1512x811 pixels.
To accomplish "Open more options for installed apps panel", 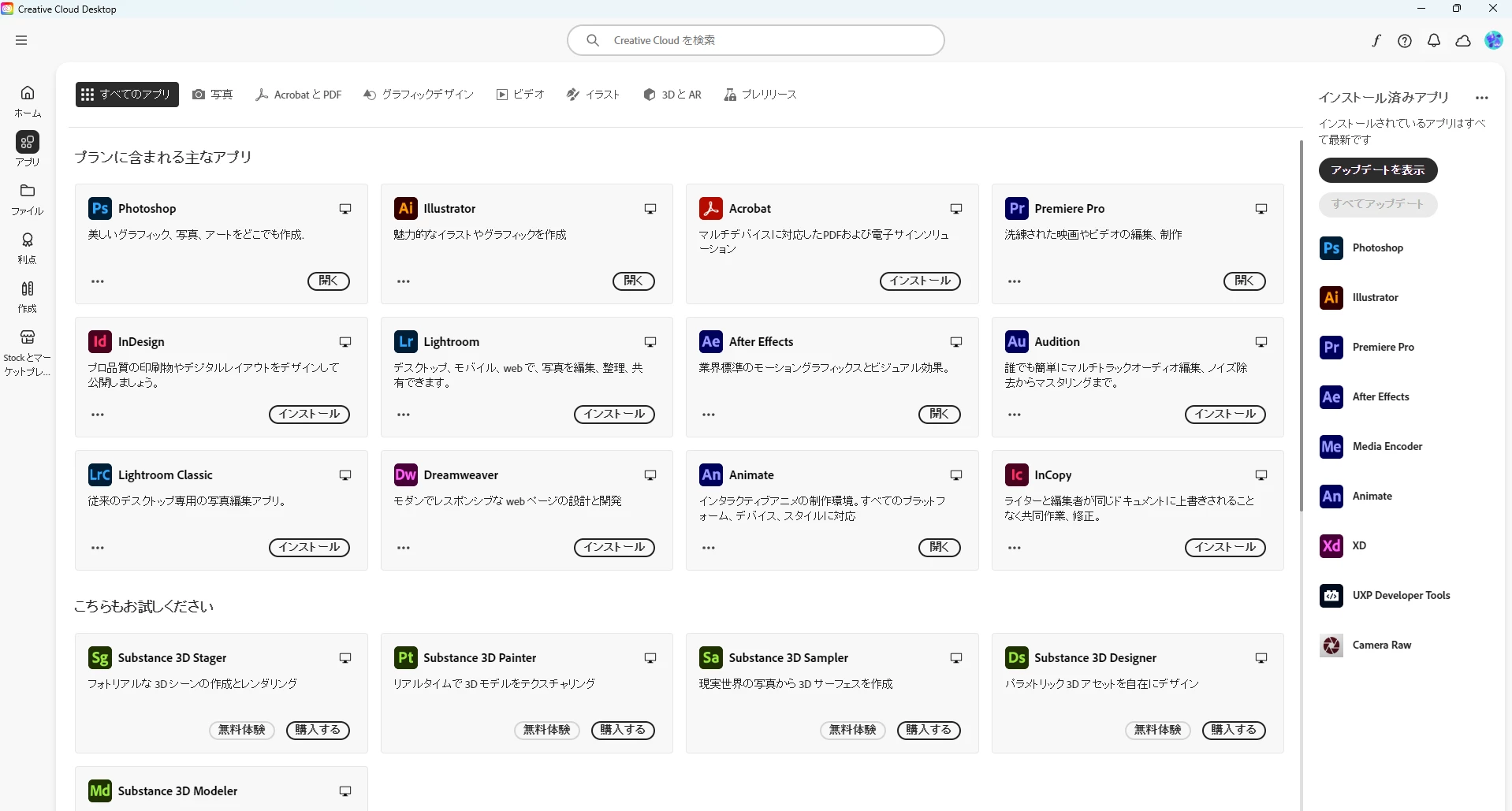I will click(1482, 99).
